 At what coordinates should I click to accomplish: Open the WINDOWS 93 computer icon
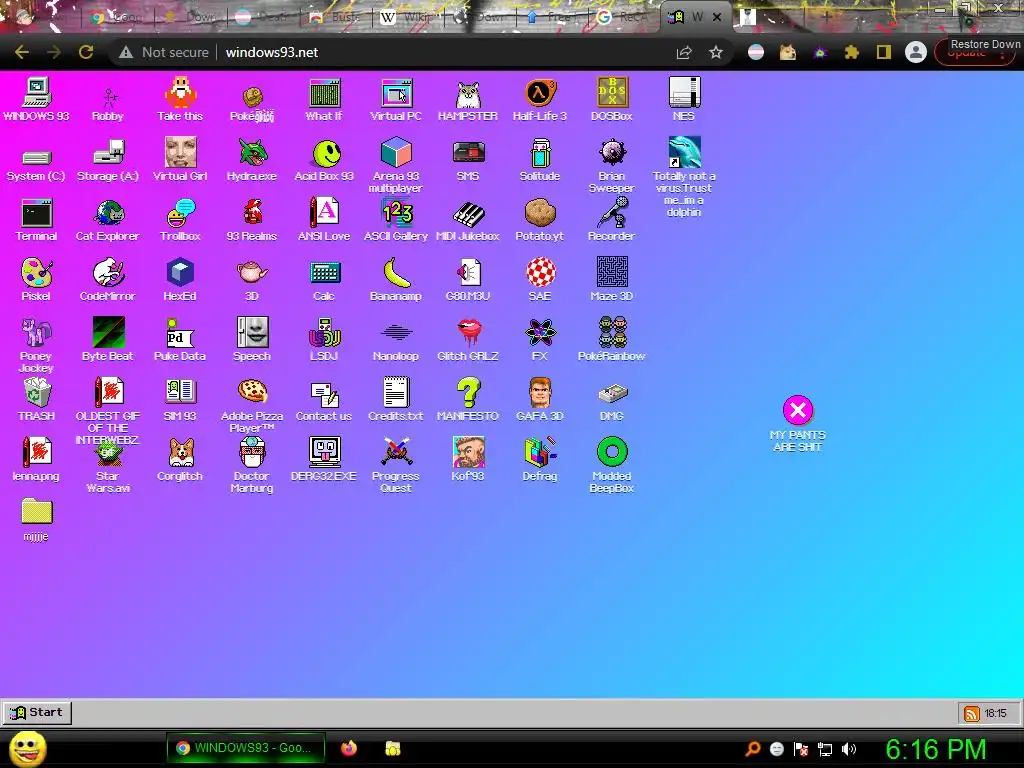(36, 93)
